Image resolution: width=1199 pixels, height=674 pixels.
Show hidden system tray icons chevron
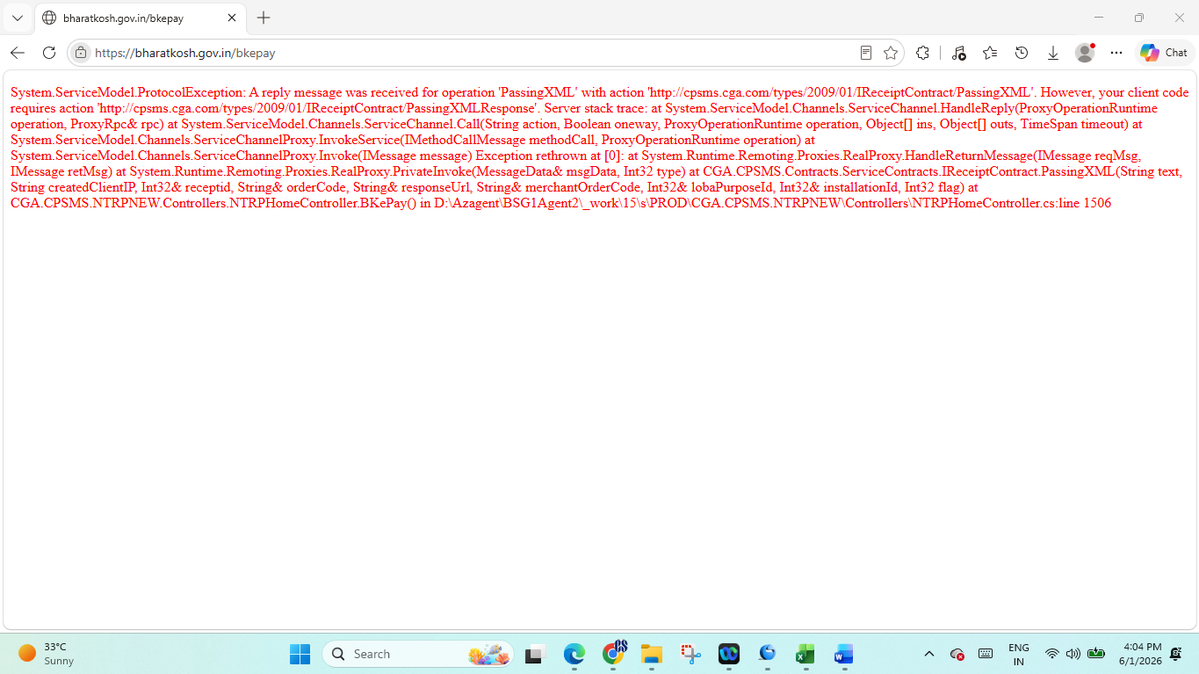929,654
